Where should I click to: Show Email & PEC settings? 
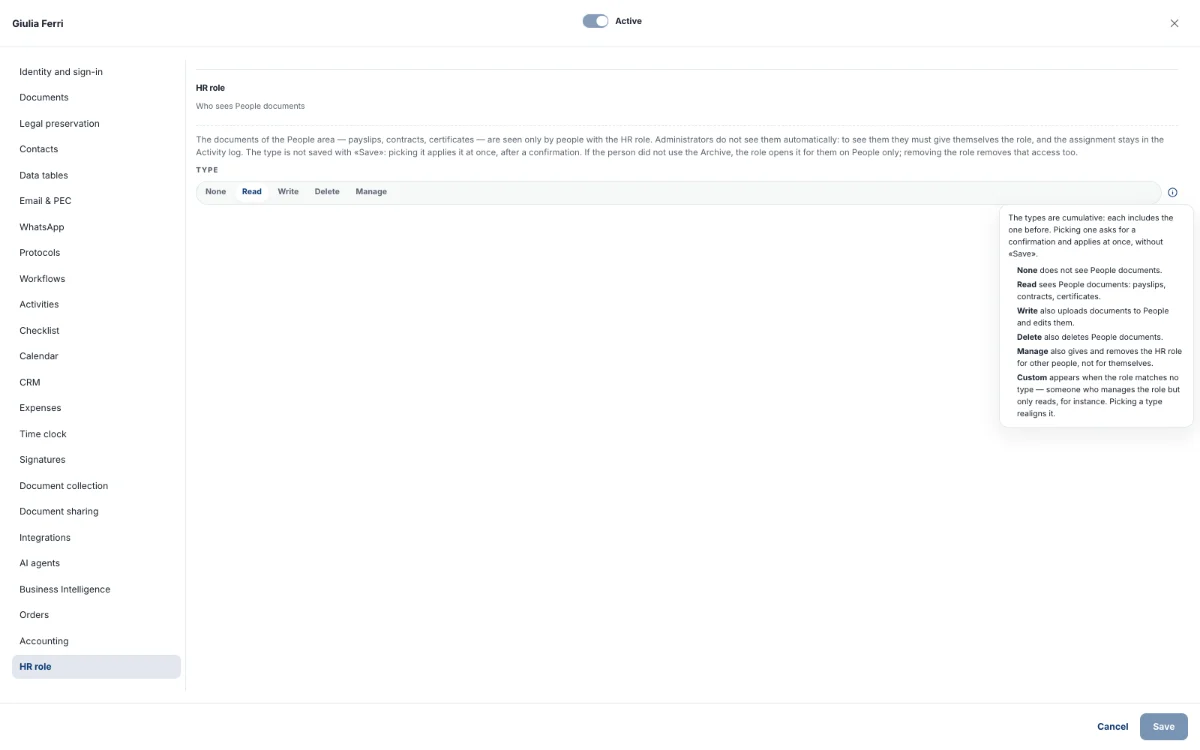[x=96, y=201]
